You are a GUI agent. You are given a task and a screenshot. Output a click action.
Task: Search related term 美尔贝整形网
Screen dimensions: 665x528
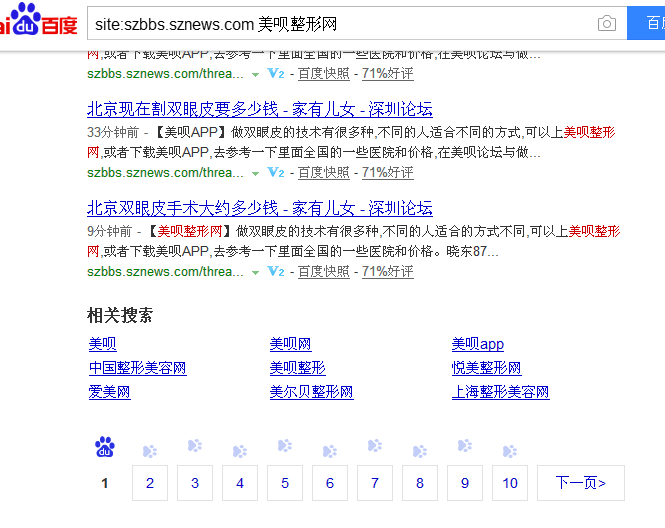[312, 392]
